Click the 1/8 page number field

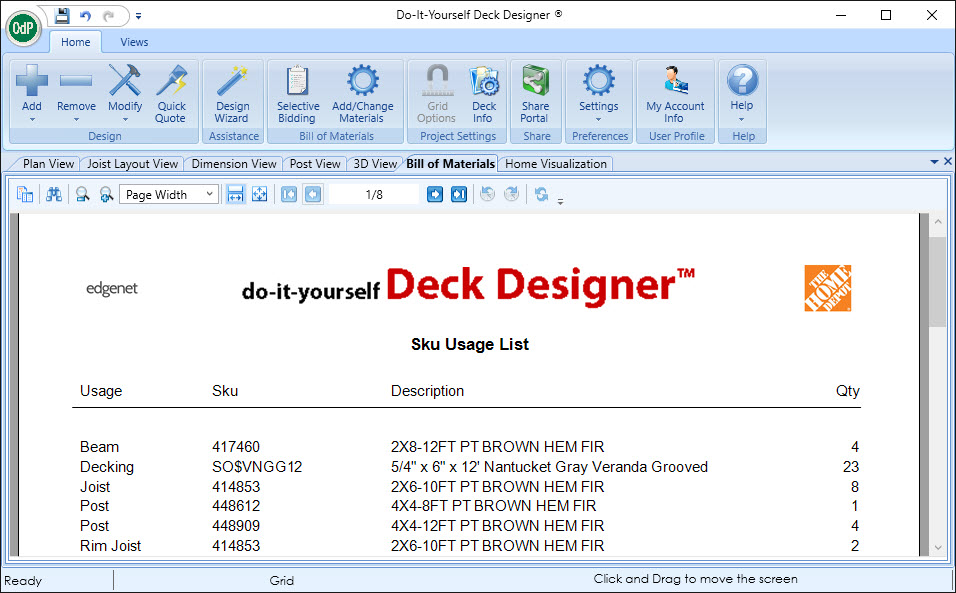tap(374, 194)
